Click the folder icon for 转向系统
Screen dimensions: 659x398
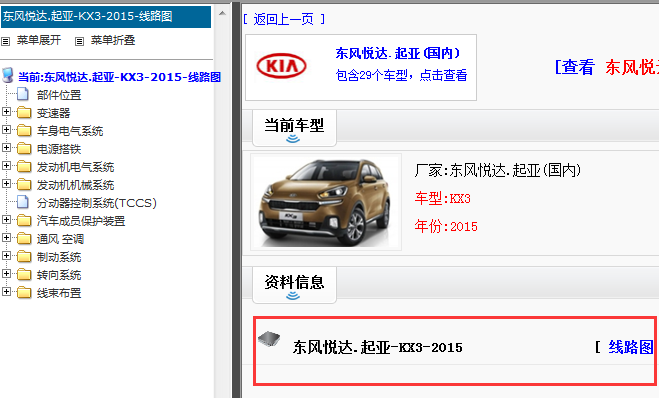click(x=24, y=275)
